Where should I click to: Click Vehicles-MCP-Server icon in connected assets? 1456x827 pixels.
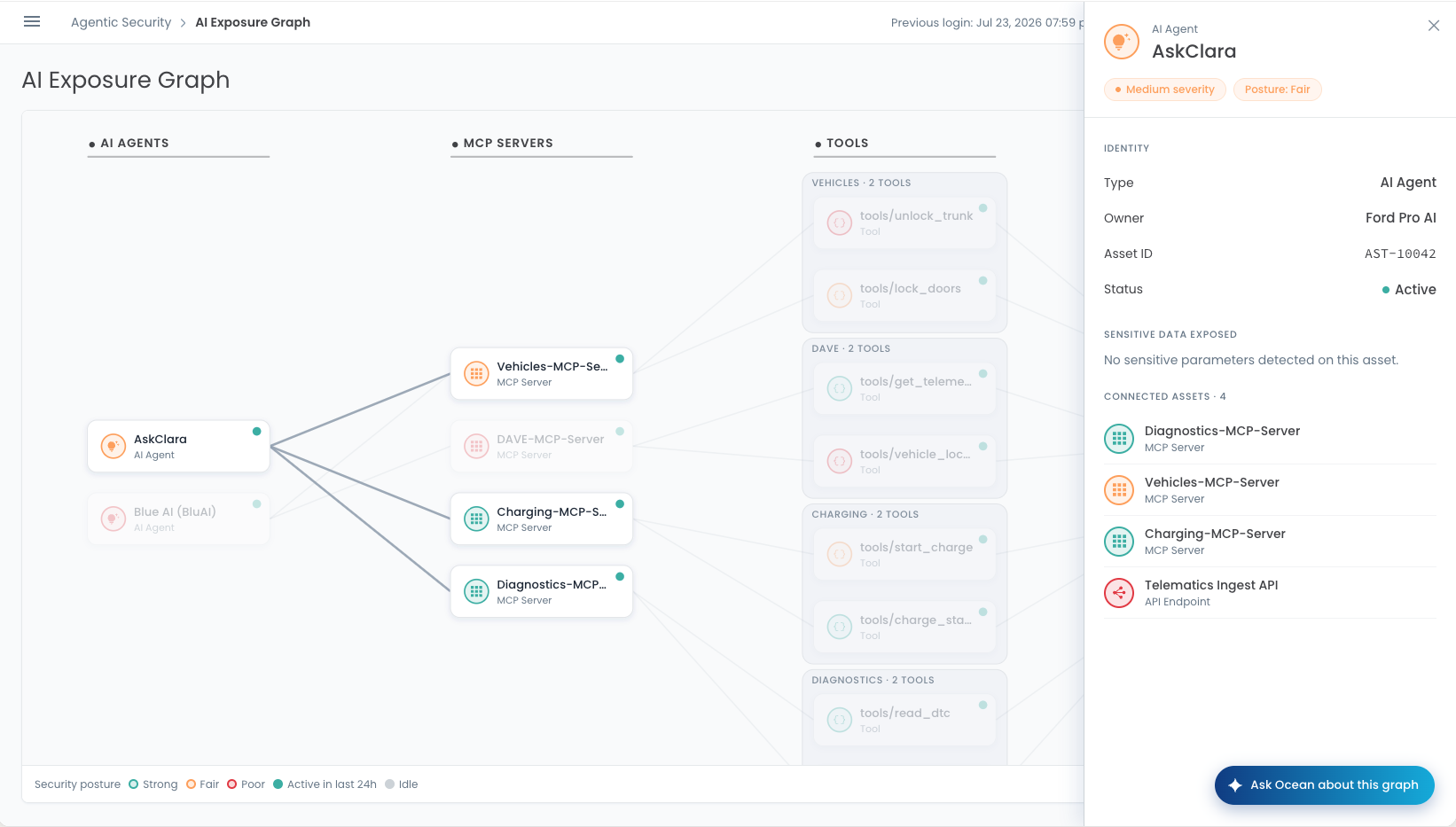(1119, 489)
